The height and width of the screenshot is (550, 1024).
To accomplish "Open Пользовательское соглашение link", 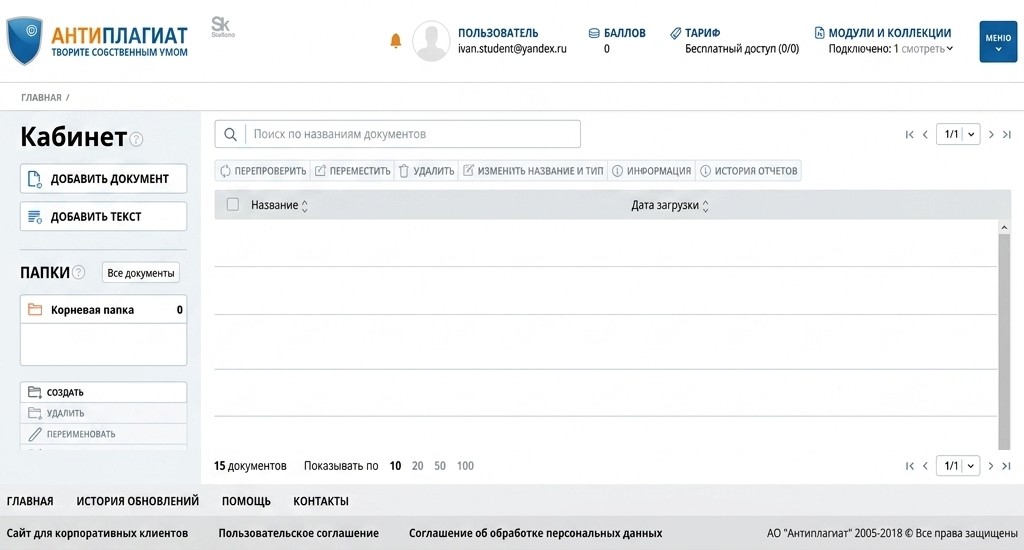I will point(298,533).
